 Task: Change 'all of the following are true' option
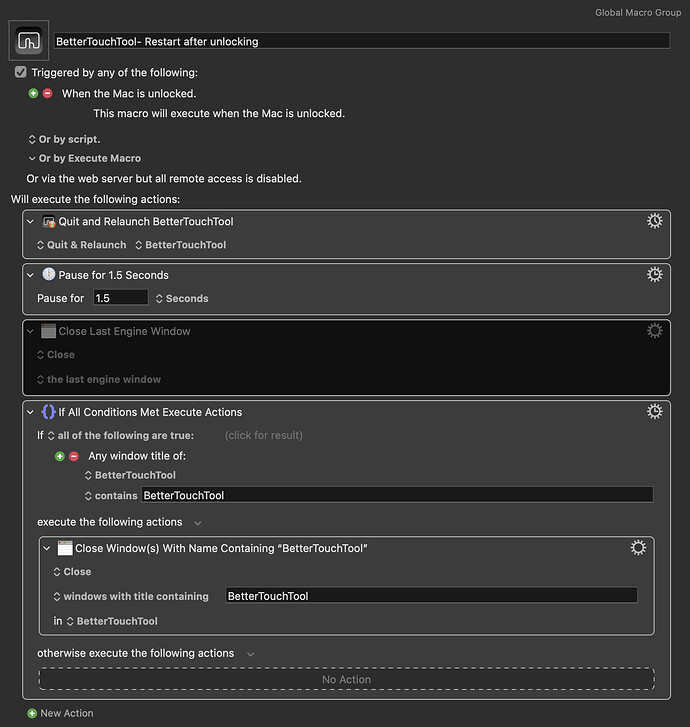pos(121,435)
